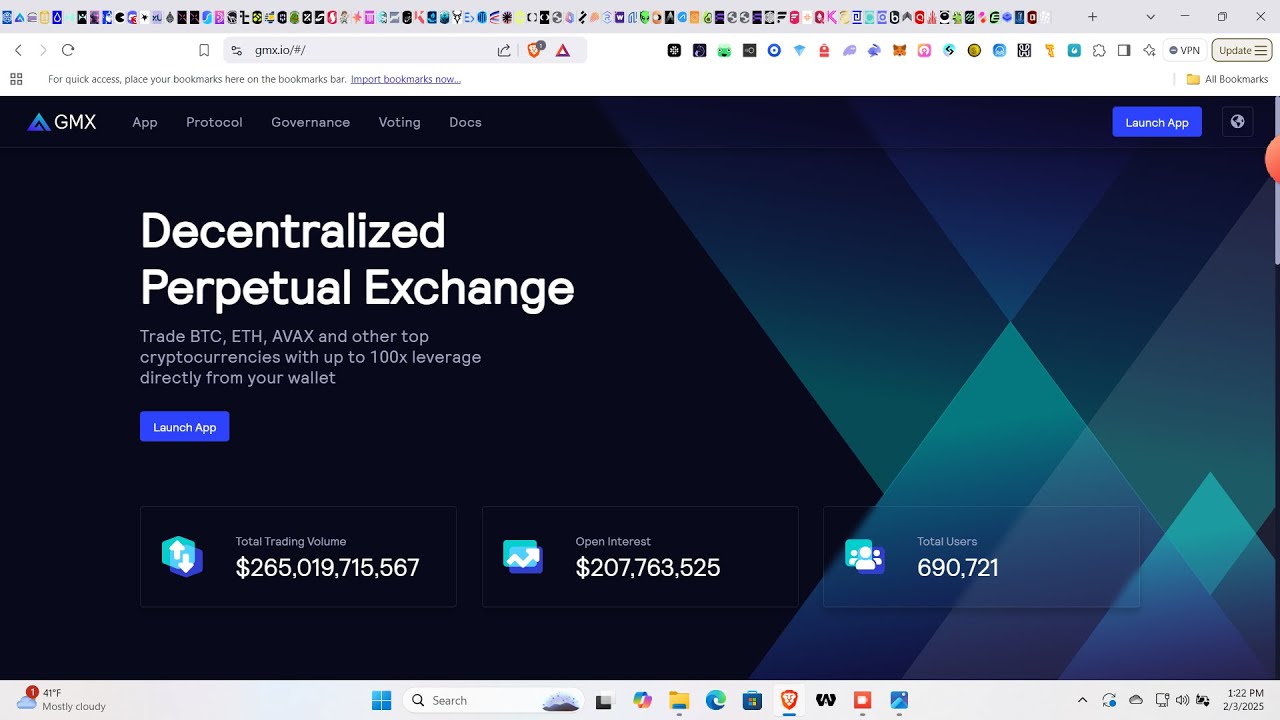Click the GMX logo in header
This screenshot has width=1280, height=720.
pyautogui.click(x=62, y=122)
